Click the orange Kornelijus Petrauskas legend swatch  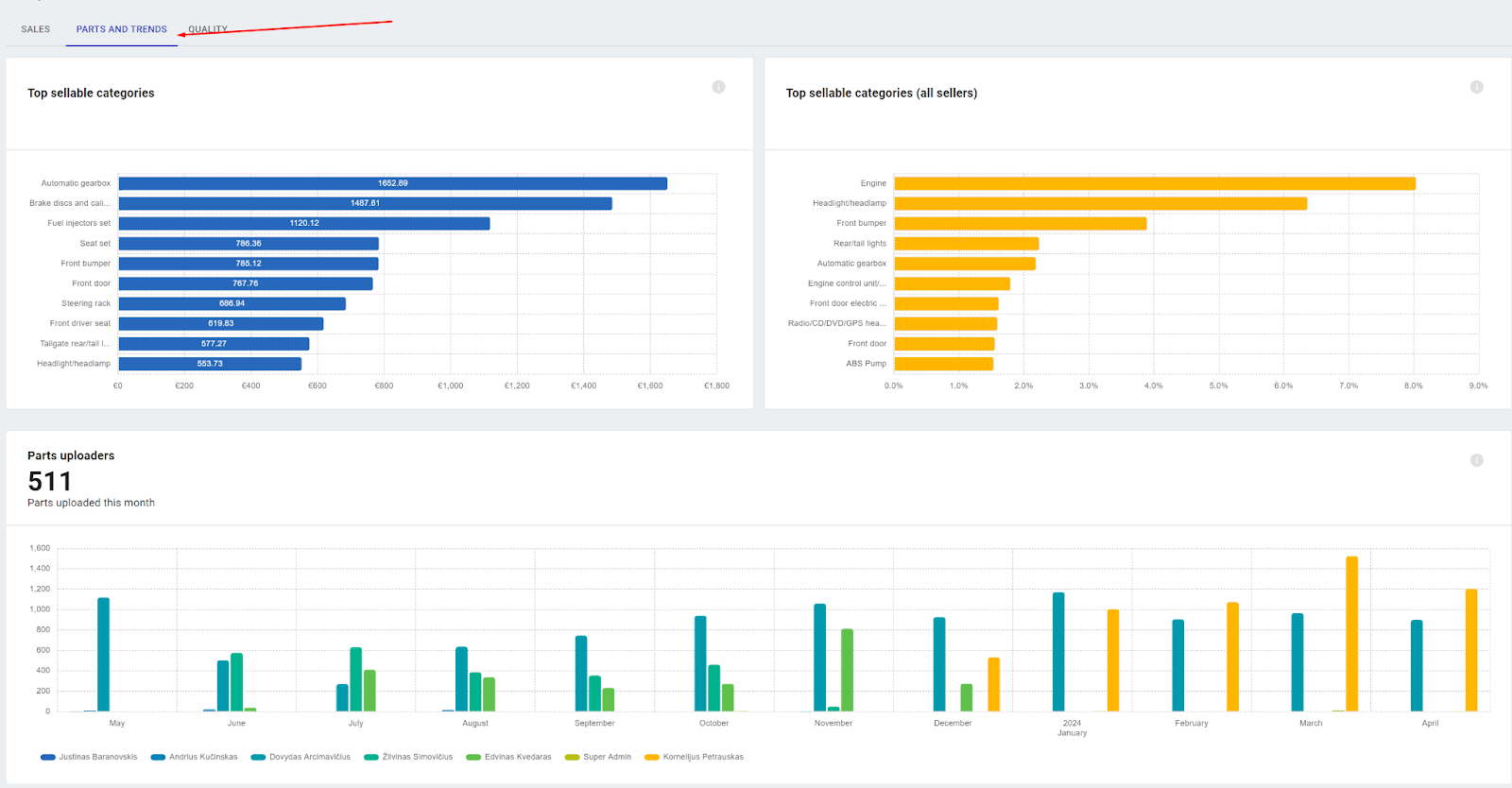652,757
